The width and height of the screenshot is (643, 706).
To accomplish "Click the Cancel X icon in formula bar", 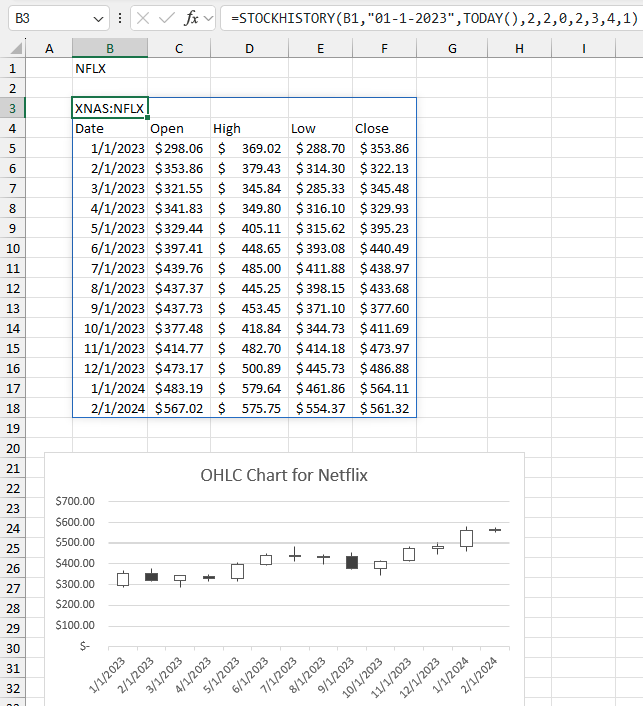I will point(143,18).
